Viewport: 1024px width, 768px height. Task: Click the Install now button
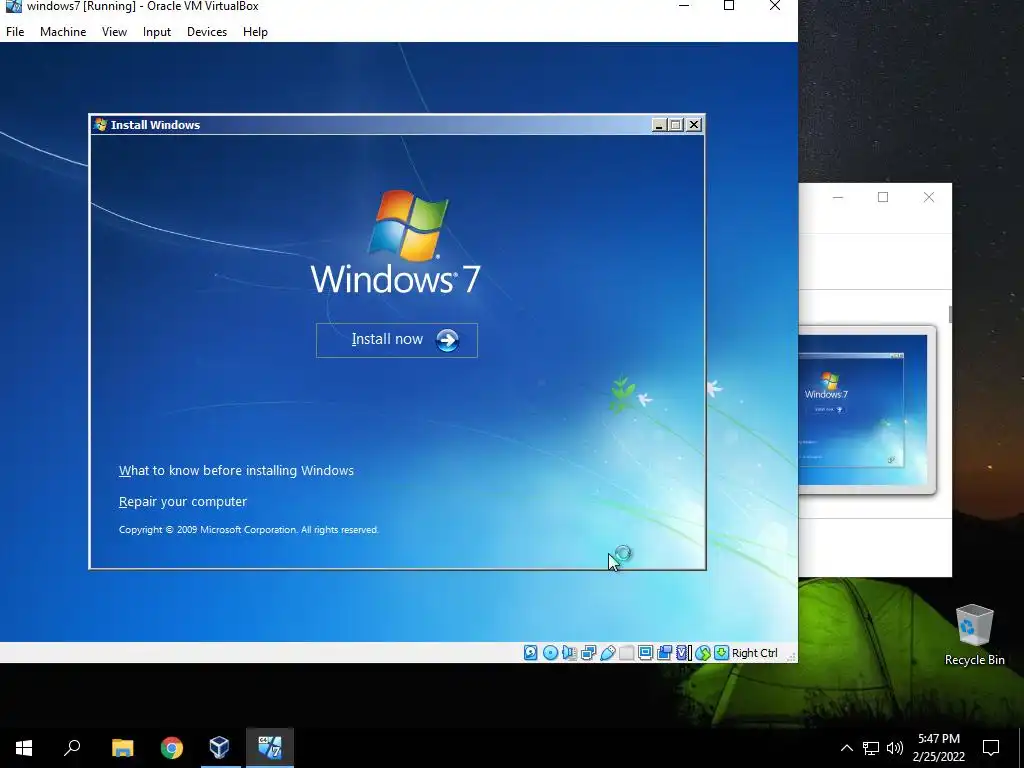pyautogui.click(x=397, y=340)
